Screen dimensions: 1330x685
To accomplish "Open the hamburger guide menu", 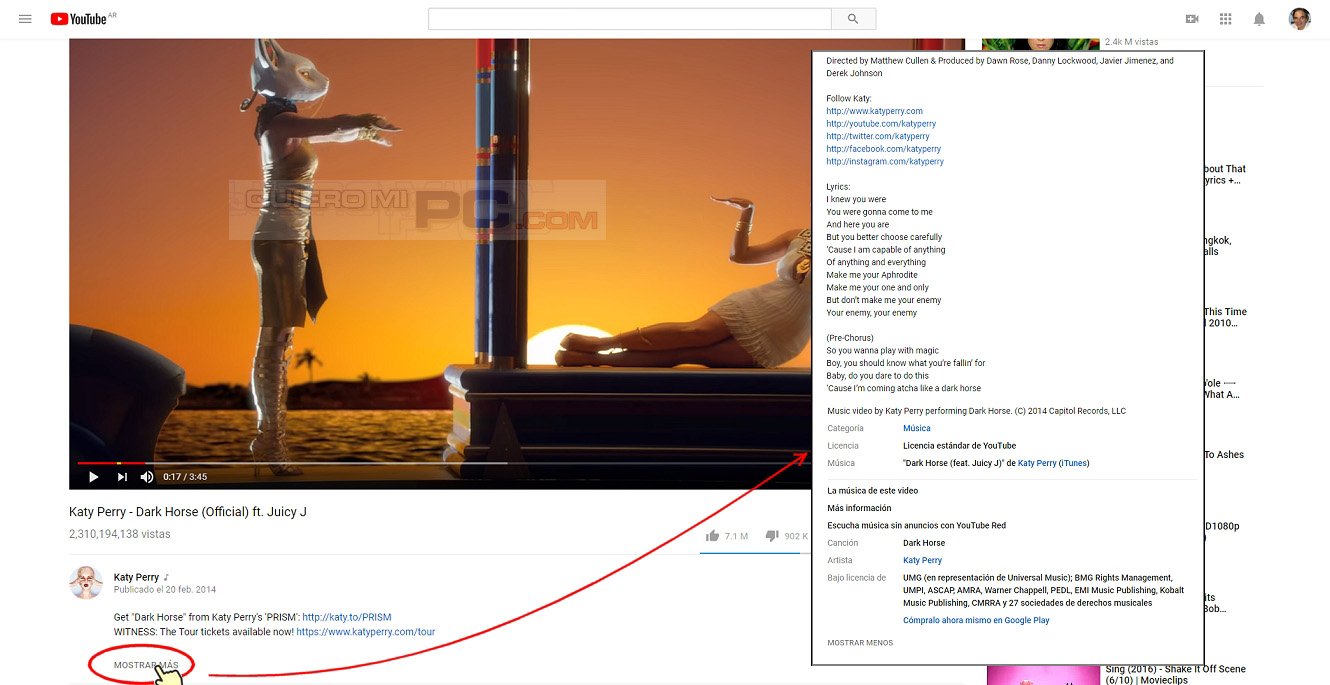I will click(x=26, y=19).
